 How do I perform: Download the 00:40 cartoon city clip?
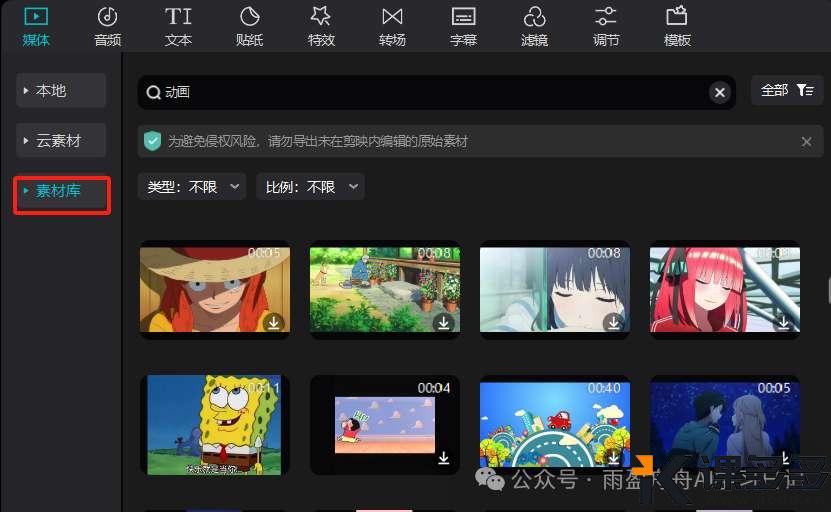point(613,457)
